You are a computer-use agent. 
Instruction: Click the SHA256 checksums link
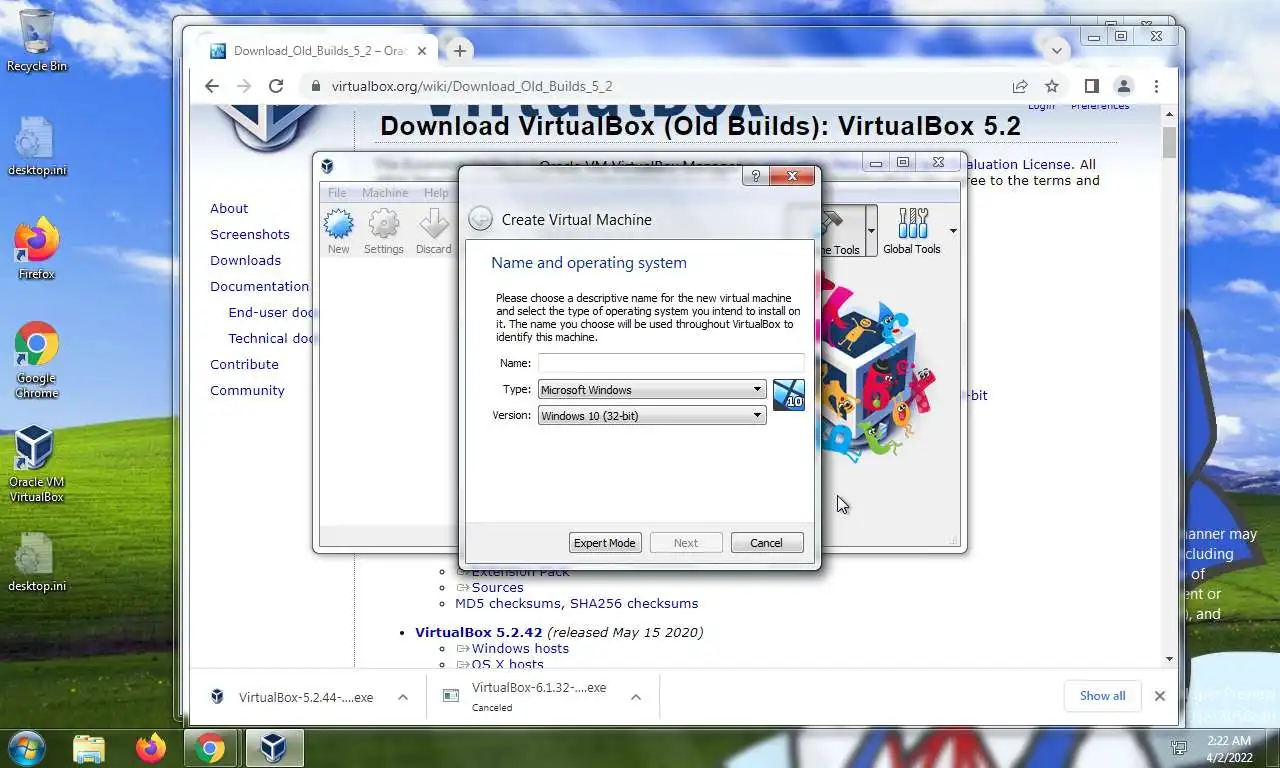(x=634, y=603)
